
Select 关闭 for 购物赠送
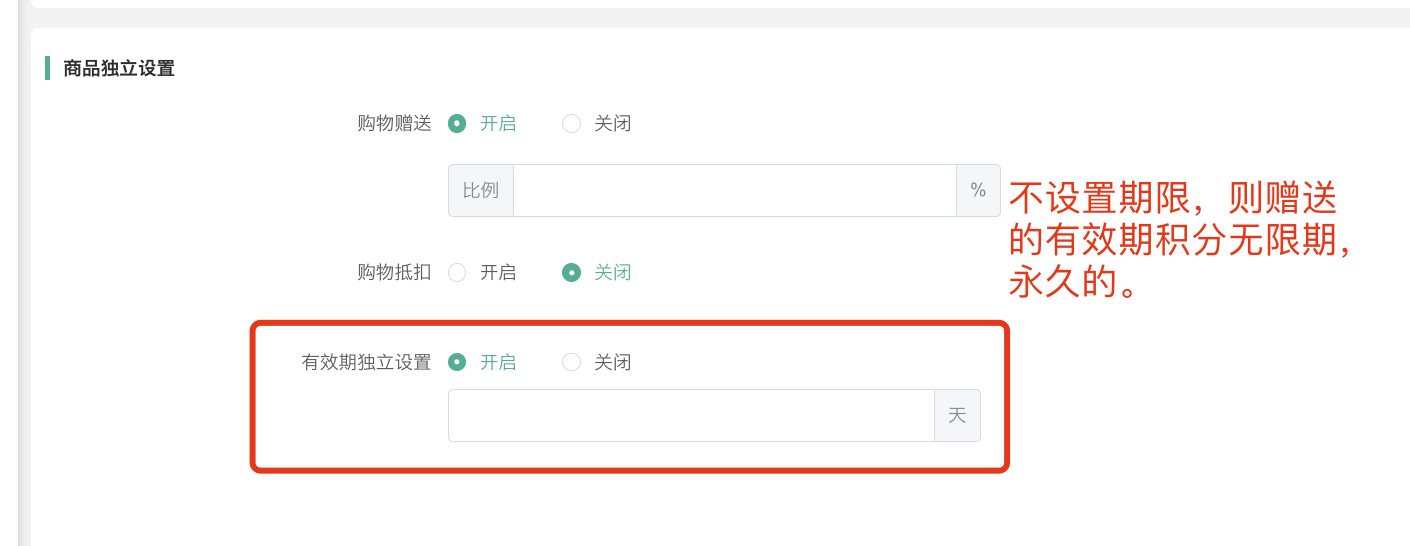(x=571, y=124)
